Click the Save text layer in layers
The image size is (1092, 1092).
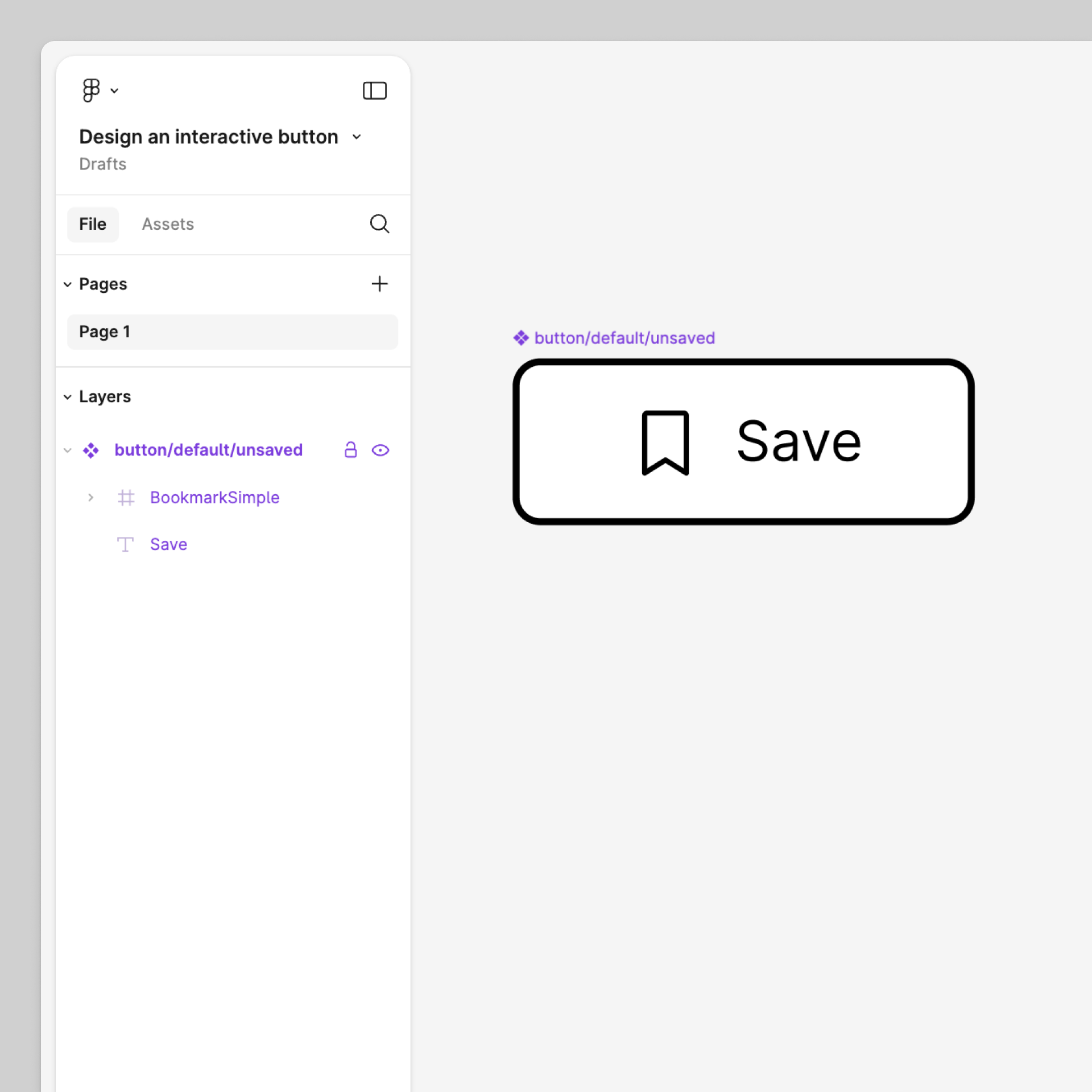[x=168, y=544]
